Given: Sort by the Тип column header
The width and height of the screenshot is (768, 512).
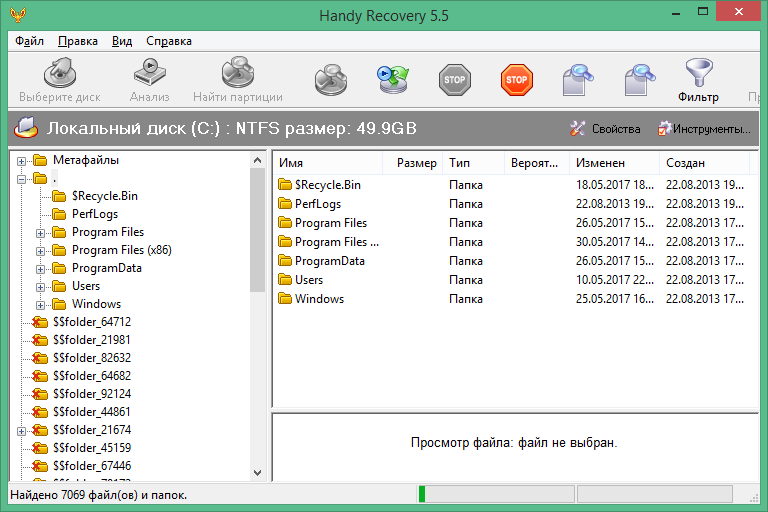Looking at the screenshot, I should click(x=474, y=163).
